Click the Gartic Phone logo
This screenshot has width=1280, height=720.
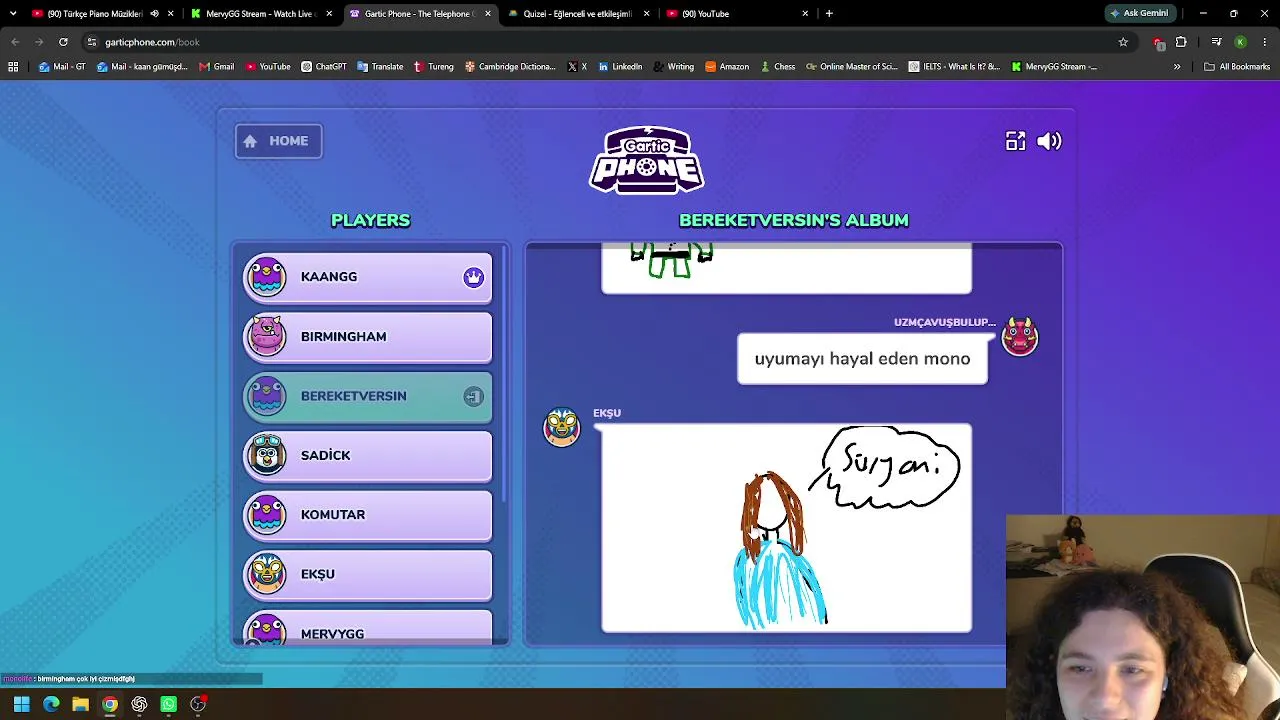pyautogui.click(x=647, y=160)
